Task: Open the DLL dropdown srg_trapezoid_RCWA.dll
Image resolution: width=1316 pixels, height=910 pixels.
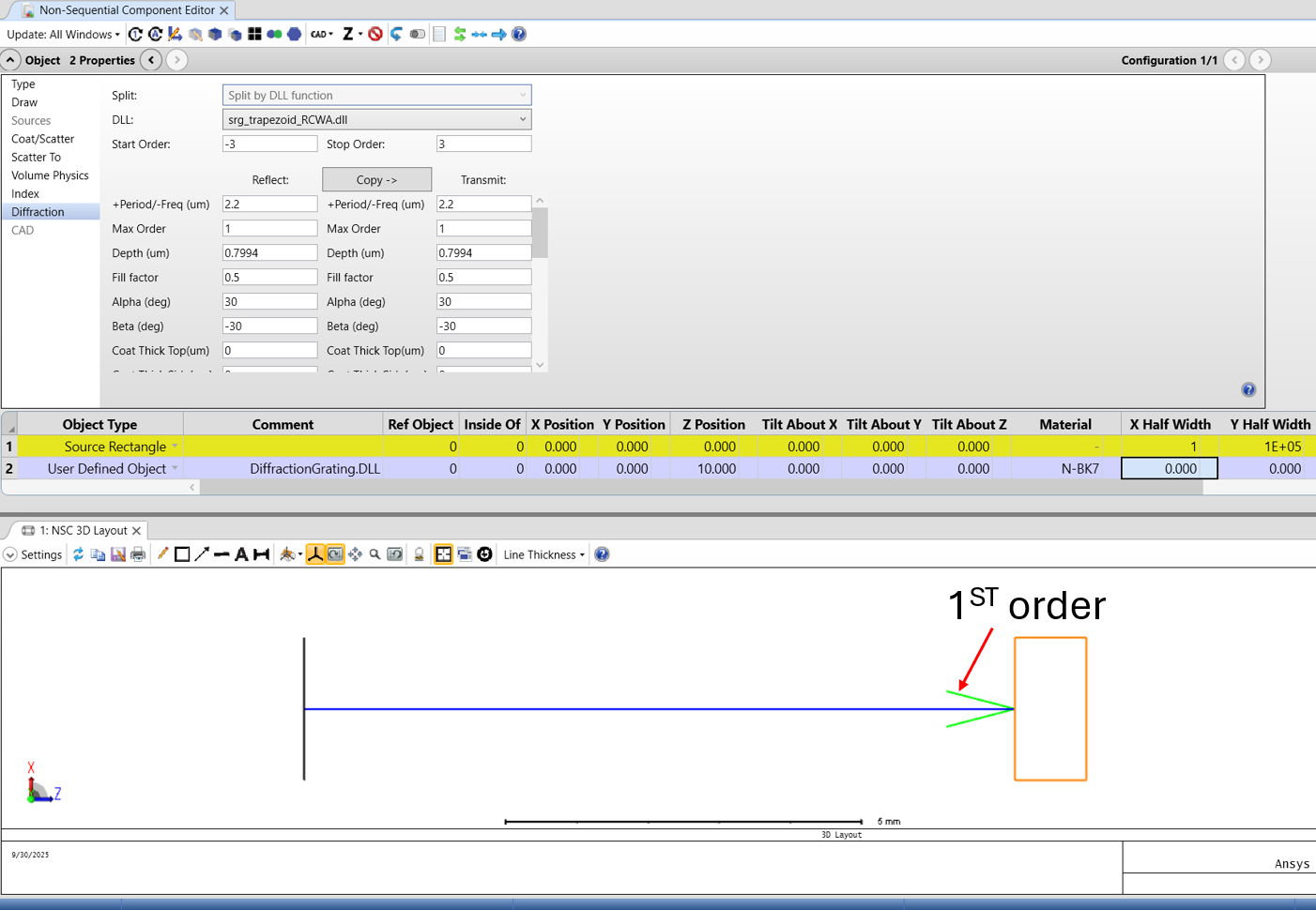Action: tap(376, 119)
